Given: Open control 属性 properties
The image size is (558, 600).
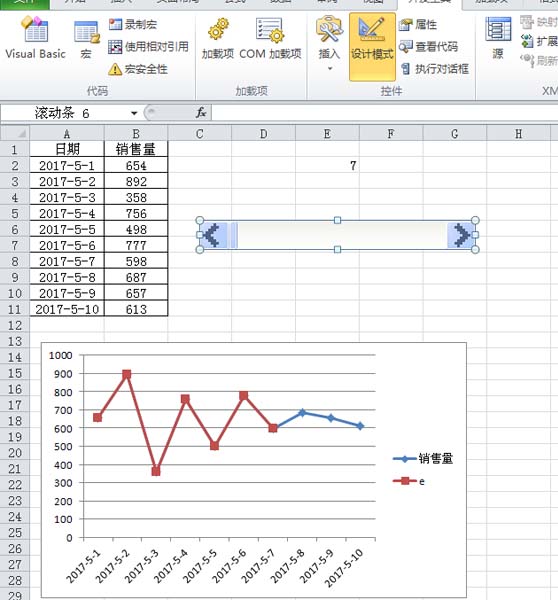Looking at the screenshot, I should 418,25.
